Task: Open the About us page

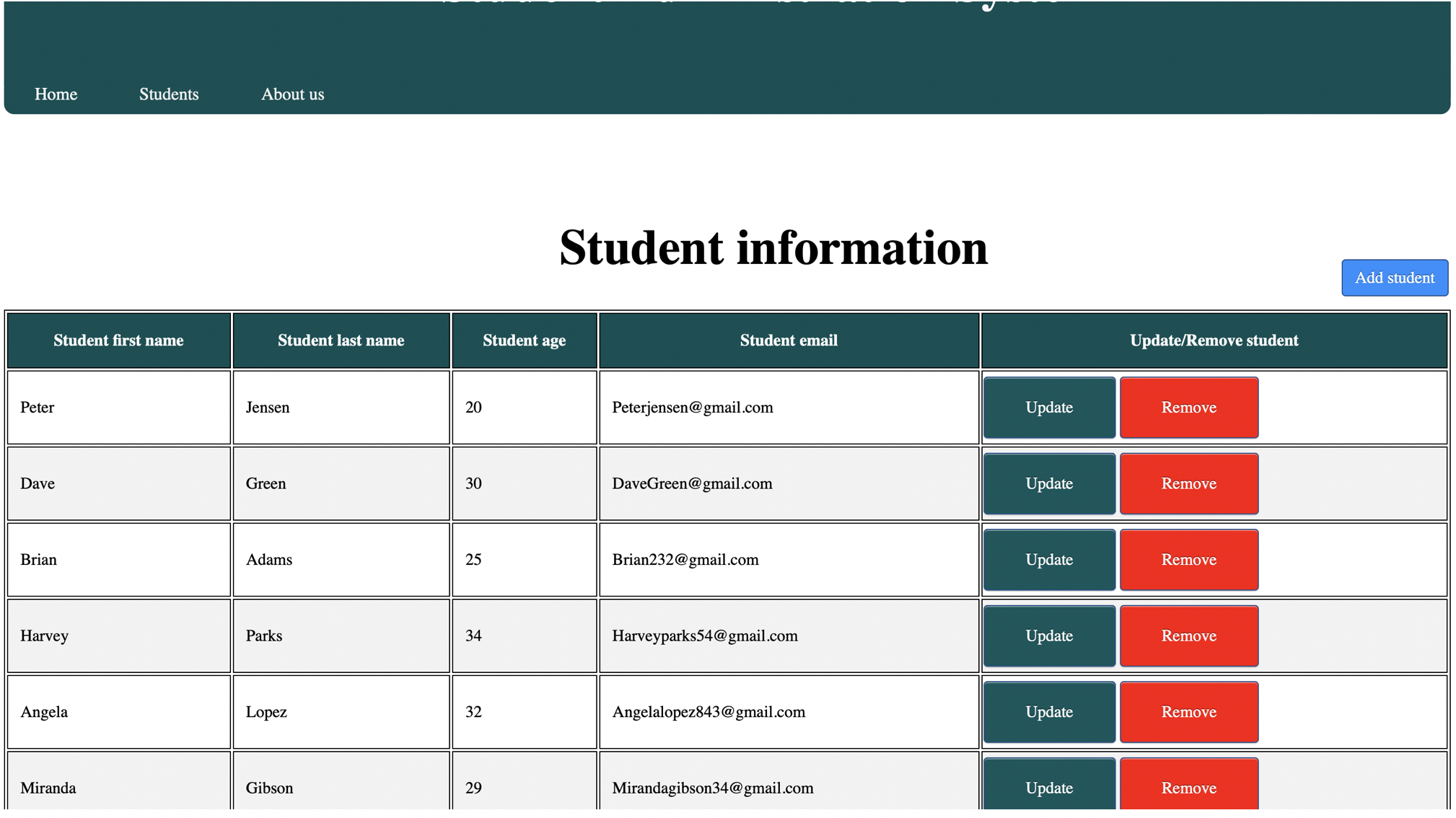Action: click(292, 94)
